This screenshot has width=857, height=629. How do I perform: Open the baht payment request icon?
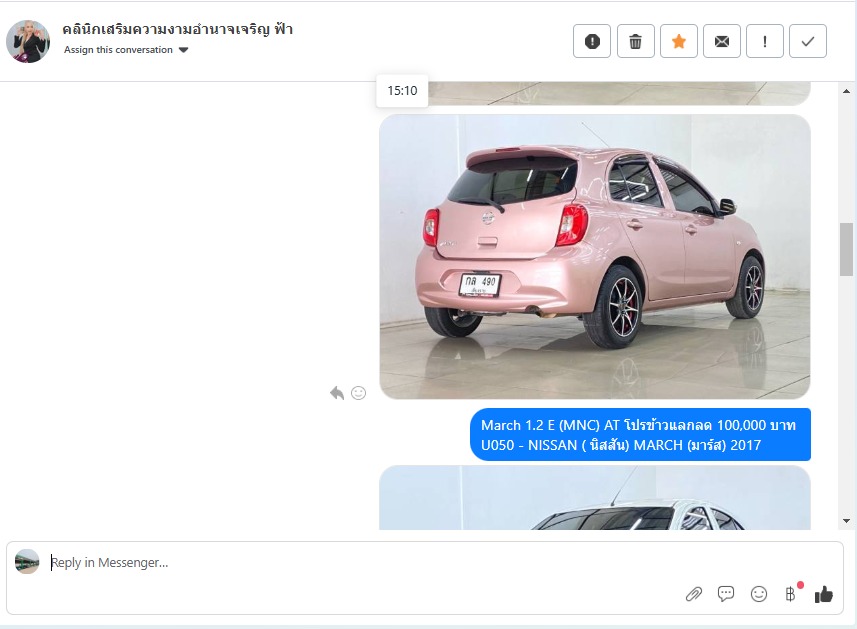[791, 594]
